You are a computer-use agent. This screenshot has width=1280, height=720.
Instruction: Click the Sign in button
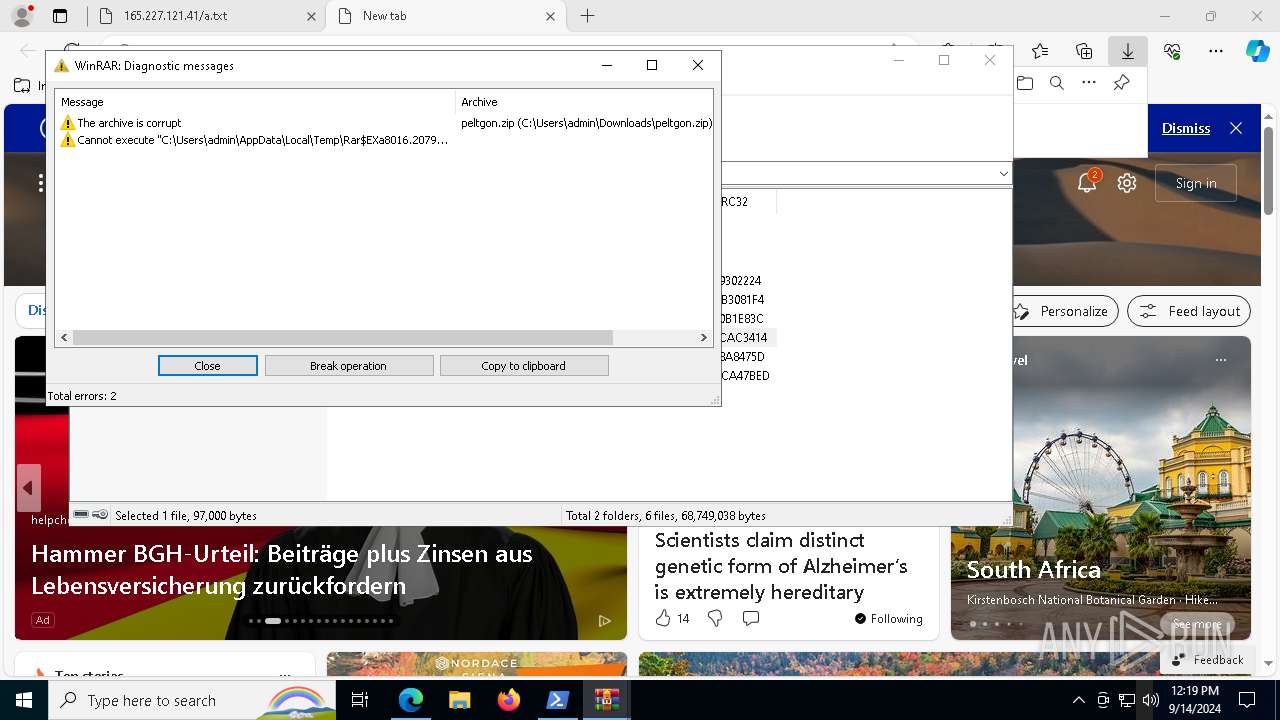(1196, 183)
